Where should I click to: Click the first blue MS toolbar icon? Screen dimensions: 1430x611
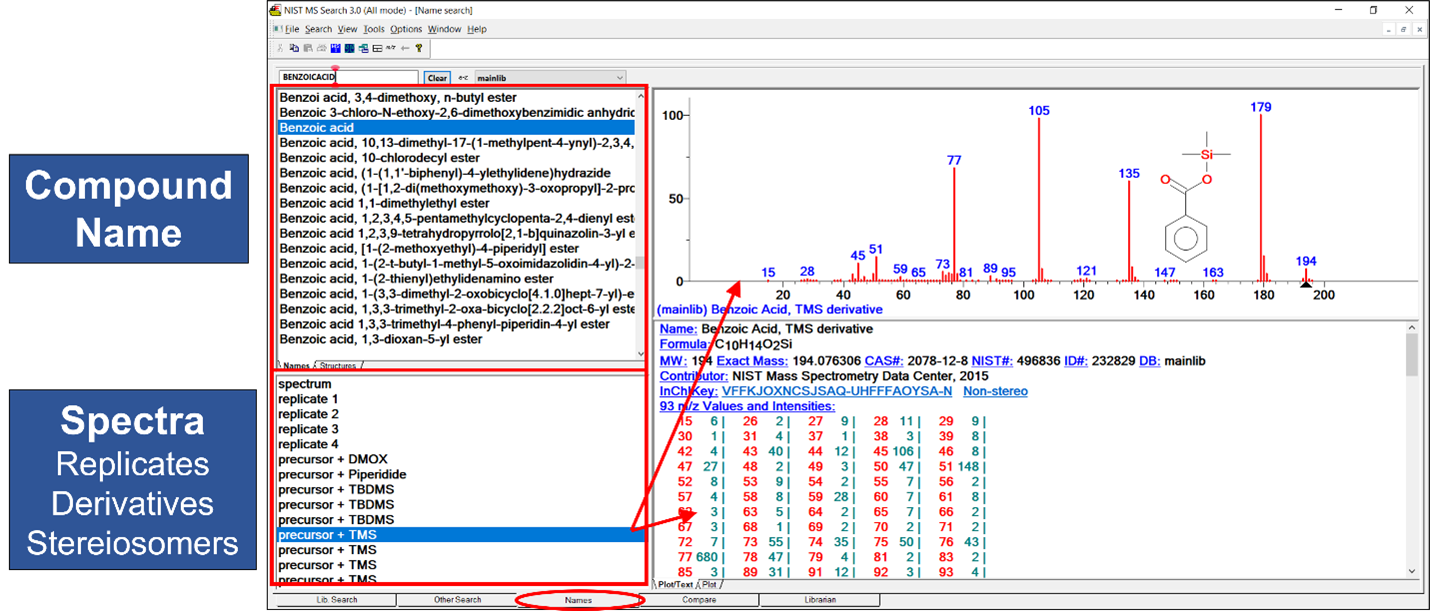pos(336,48)
